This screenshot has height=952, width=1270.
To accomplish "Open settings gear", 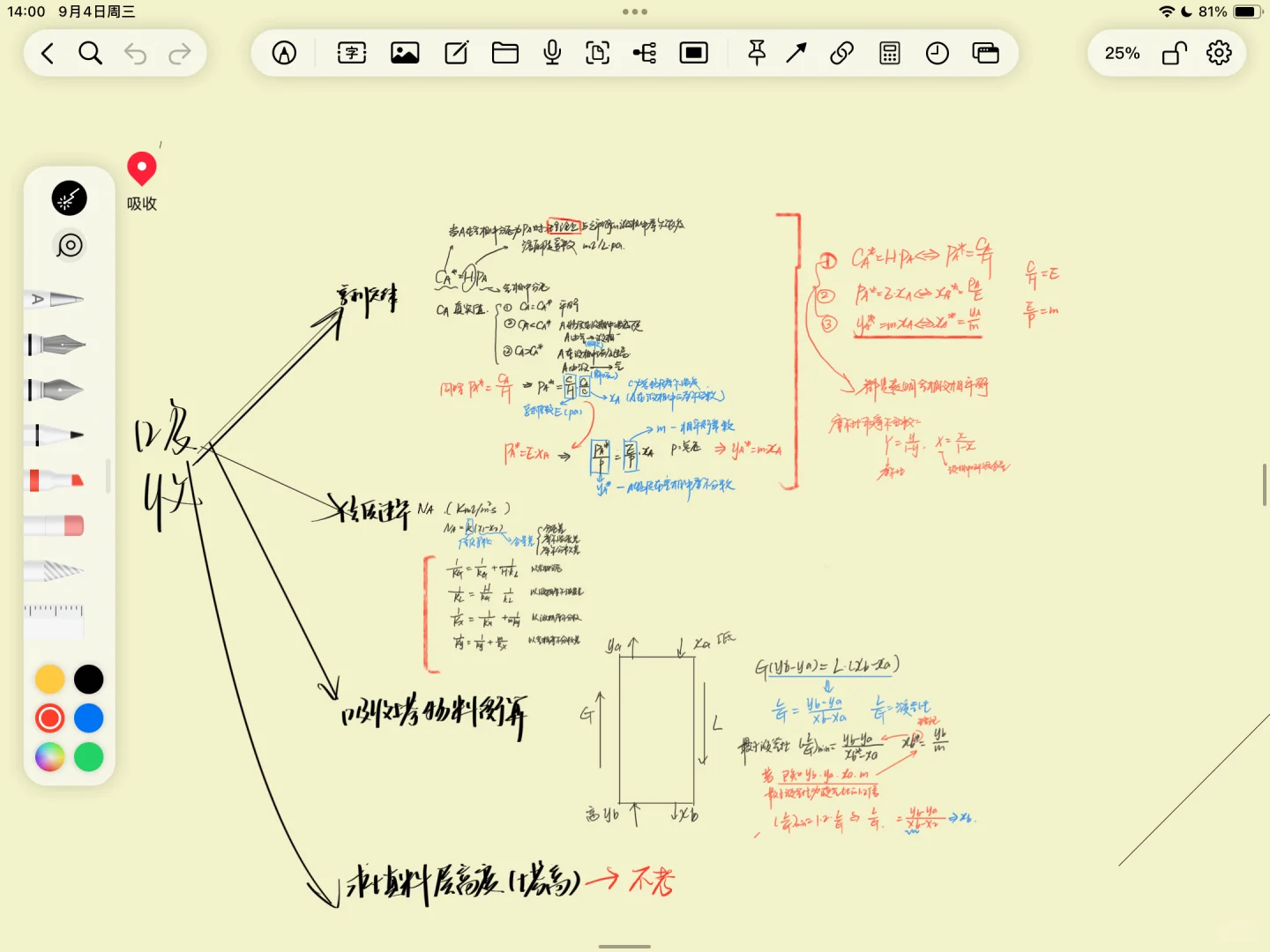I will coord(1219,53).
